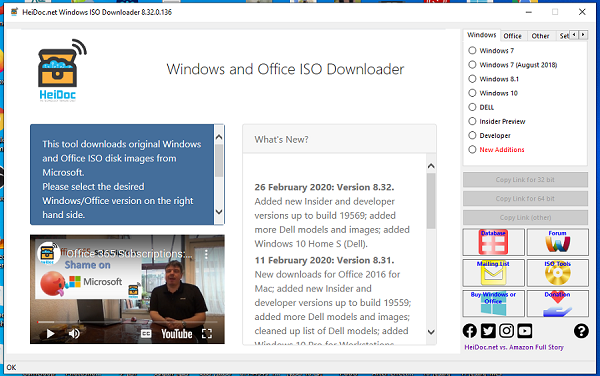Open the YouTube social icon
This screenshot has width=600, height=376.
(x=525, y=331)
